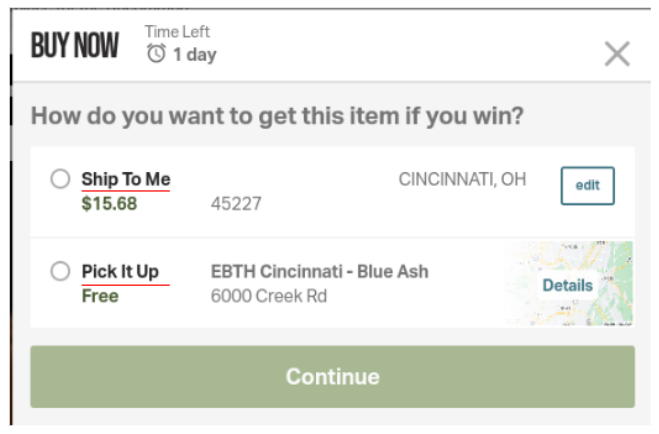Image resolution: width=659 pixels, height=434 pixels.
Task: Click the pickup location map thumbnail
Action: [569, 284]
